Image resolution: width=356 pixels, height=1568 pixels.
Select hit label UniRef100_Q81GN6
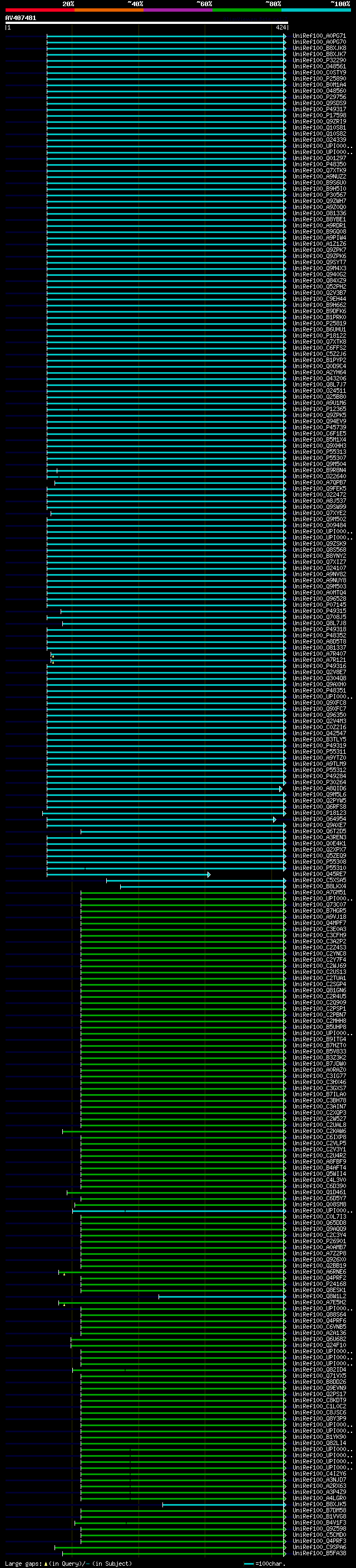coord(319,990)
